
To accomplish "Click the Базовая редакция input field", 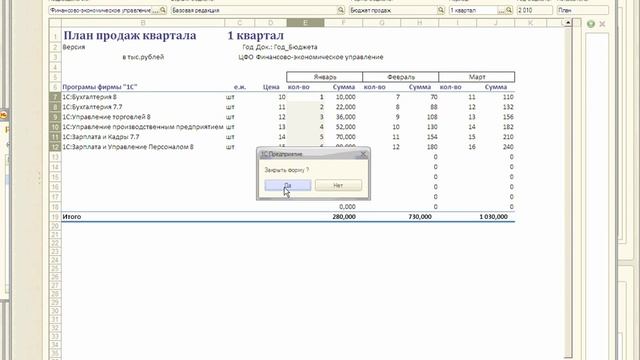I will click(x=254, y=10).
